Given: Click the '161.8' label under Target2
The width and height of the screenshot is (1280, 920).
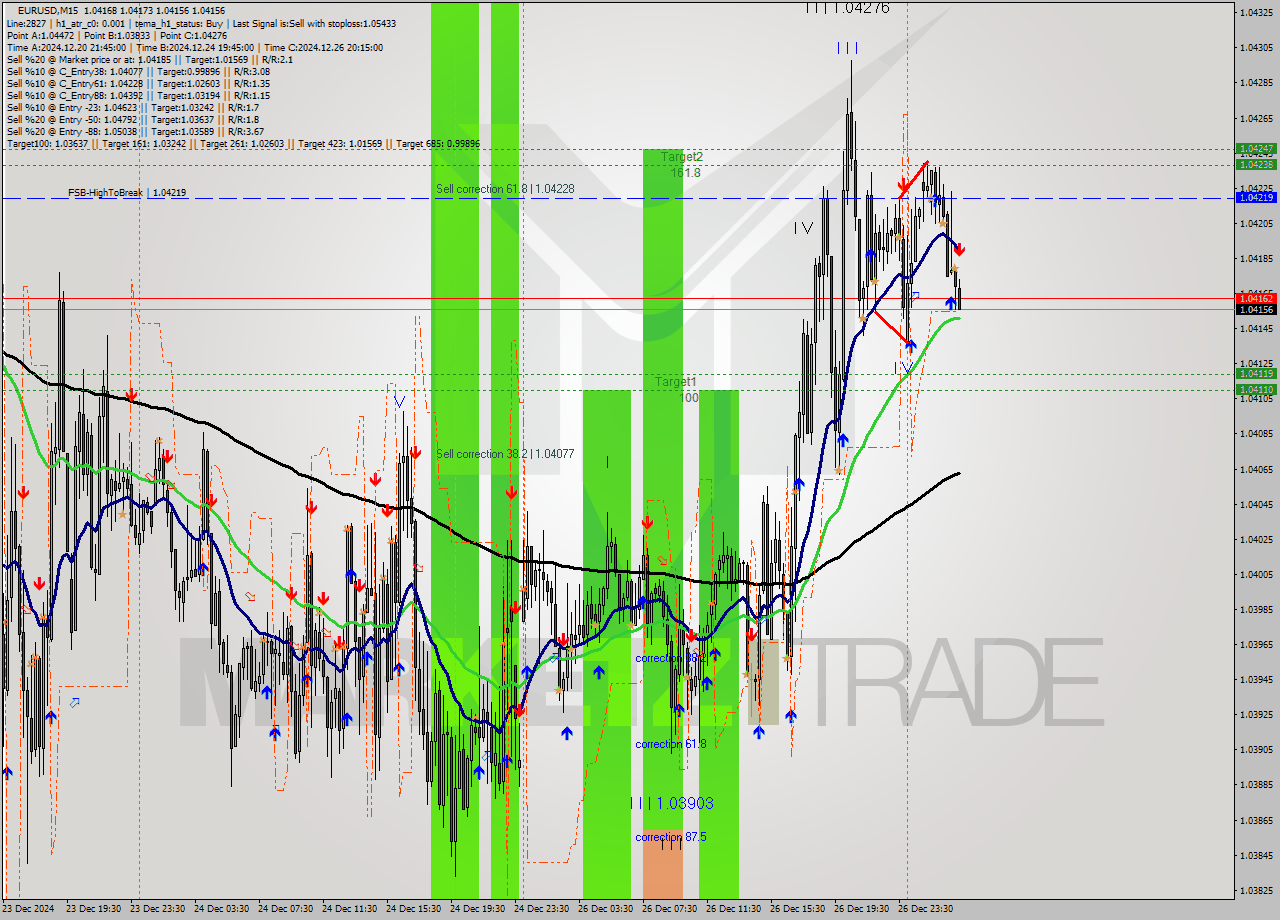Looking at the screenshot, I should 685,172.
